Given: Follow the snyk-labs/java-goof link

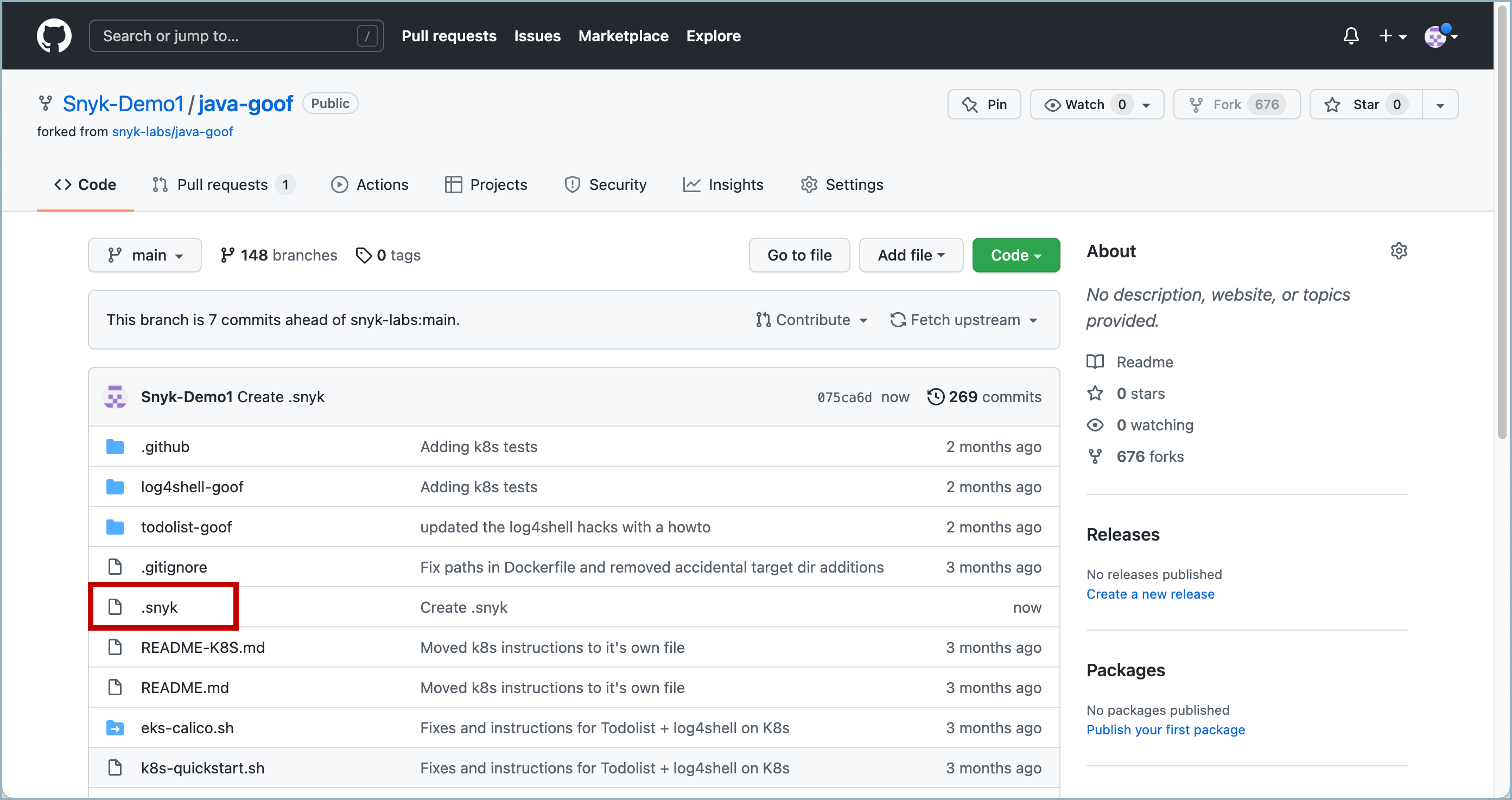Looking at the screenshot, I should pos(172,131).
